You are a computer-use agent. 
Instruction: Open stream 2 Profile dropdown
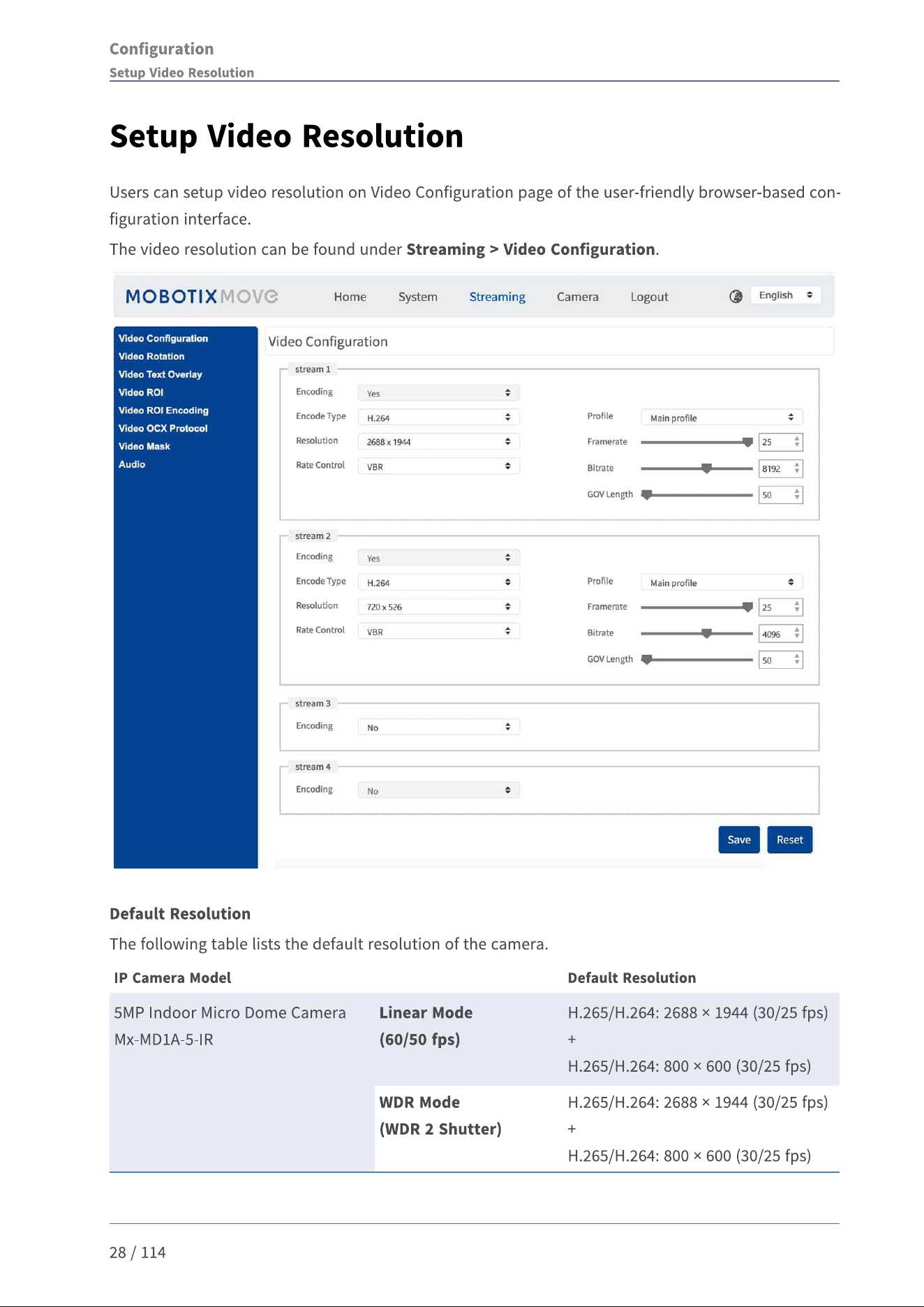722,582
